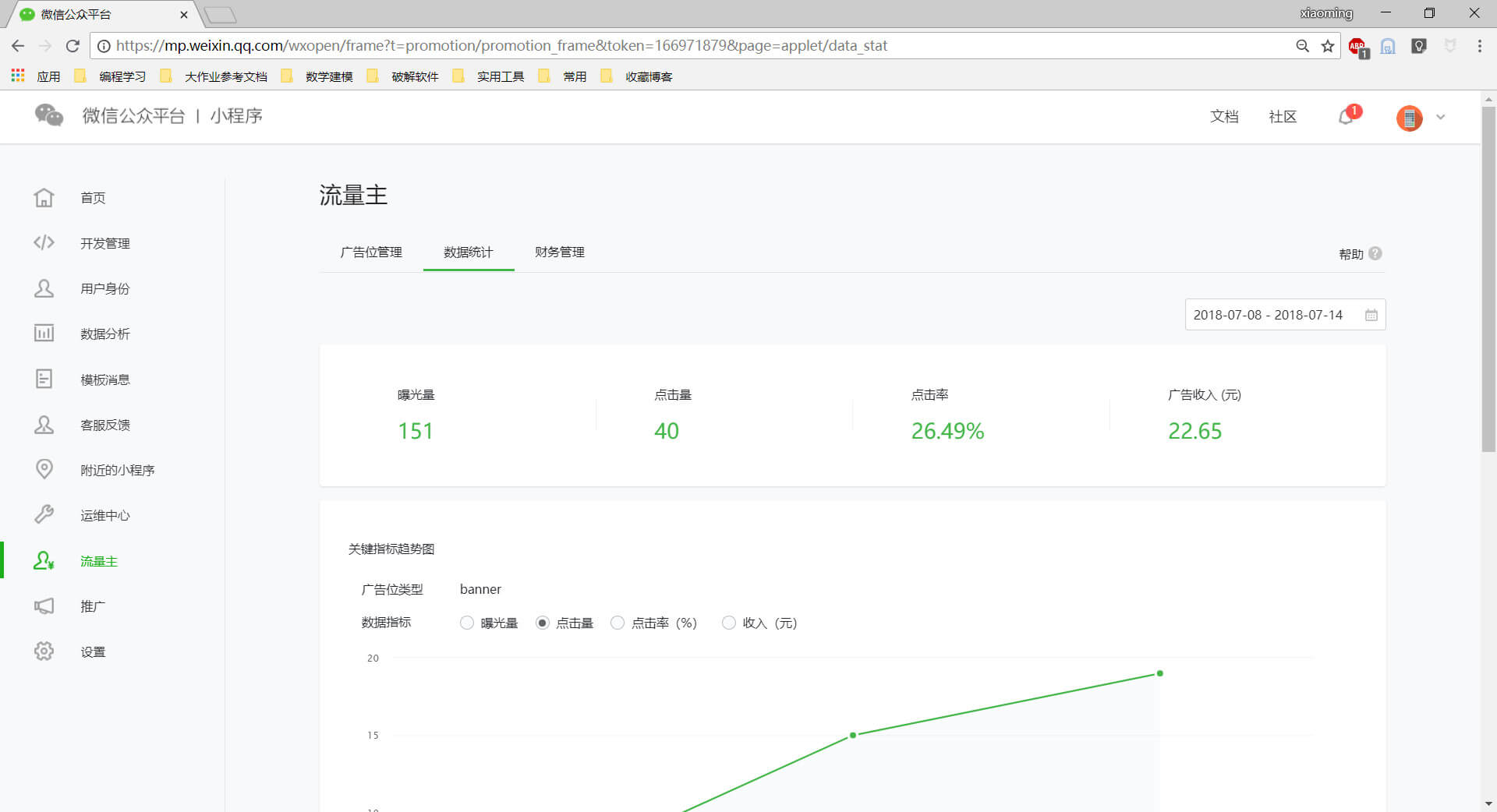Click the 模板消息 document icon
The height and width of the screenshot is (812, 1497).
tap(44, 380)
